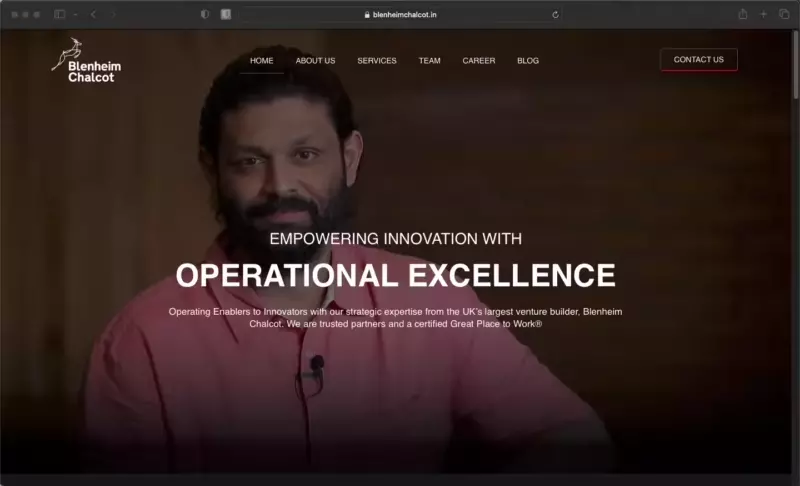
Task: Open the About Us page
Action: tap(315, 60)
